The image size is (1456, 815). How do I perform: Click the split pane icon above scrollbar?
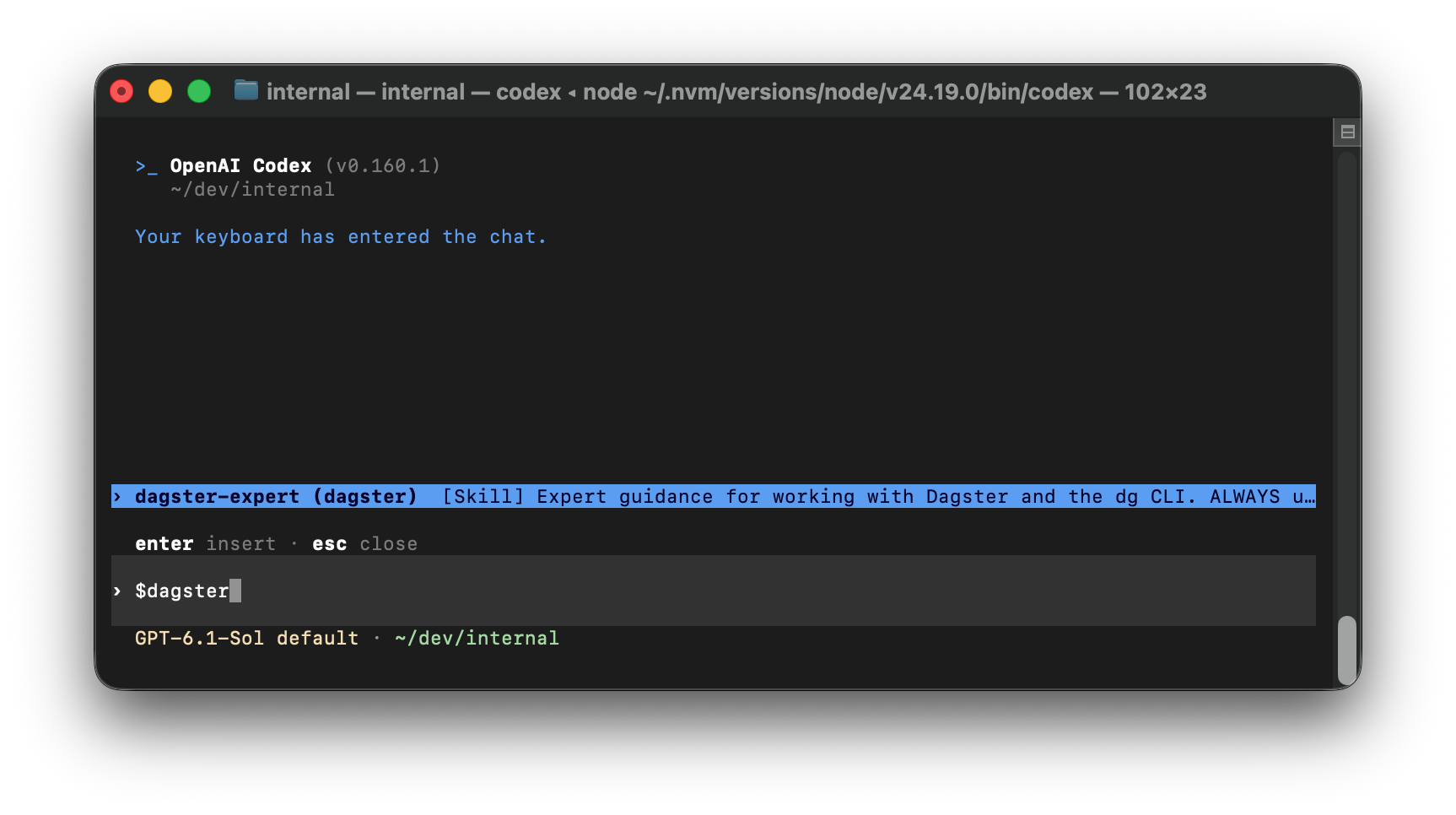tap(1347, 132)
